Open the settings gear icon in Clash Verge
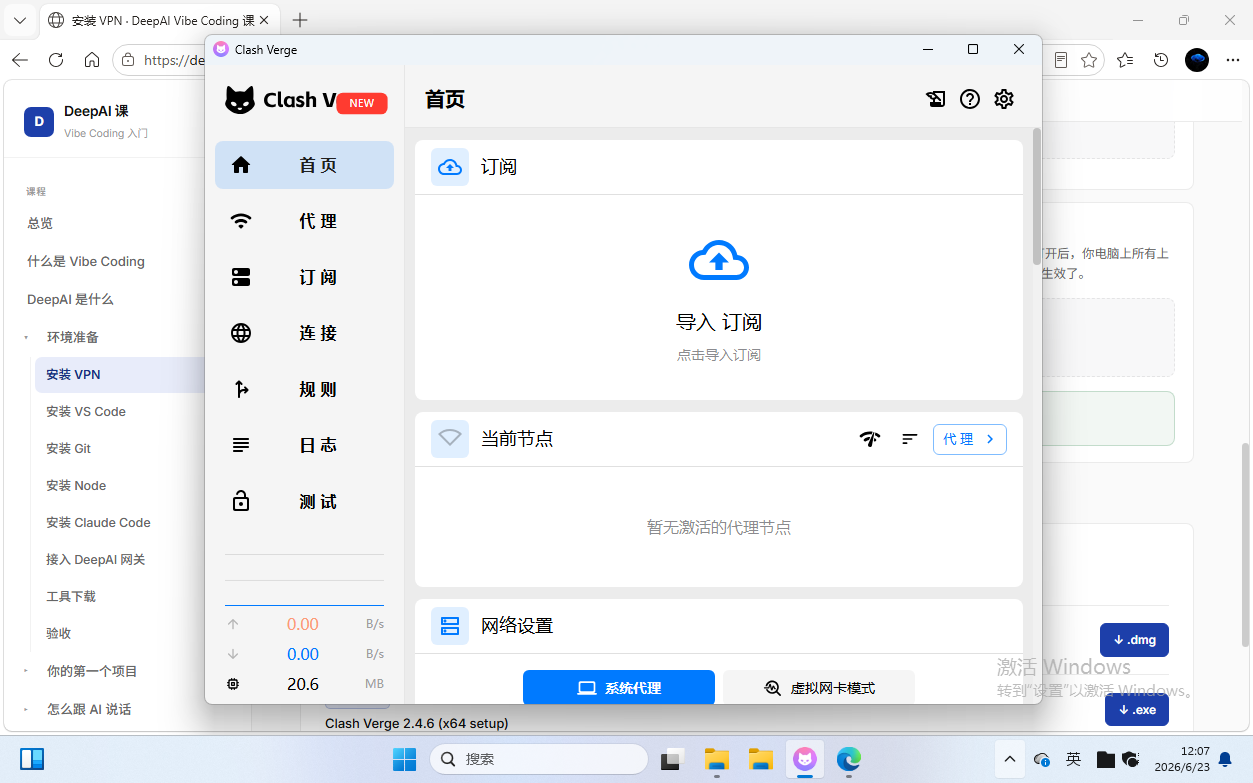The height and width of the screenshot is (783, 1253). [1004, 99]
